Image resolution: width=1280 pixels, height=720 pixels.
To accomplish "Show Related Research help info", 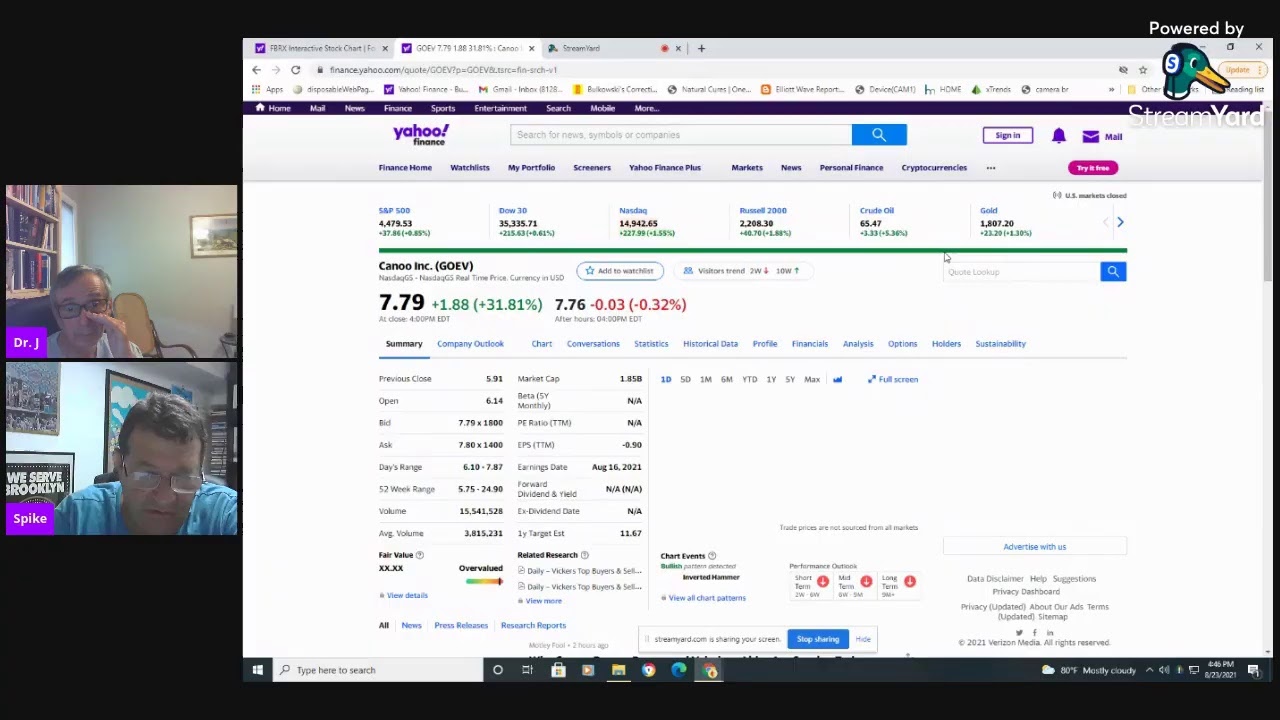I will (x=584, y=555).
